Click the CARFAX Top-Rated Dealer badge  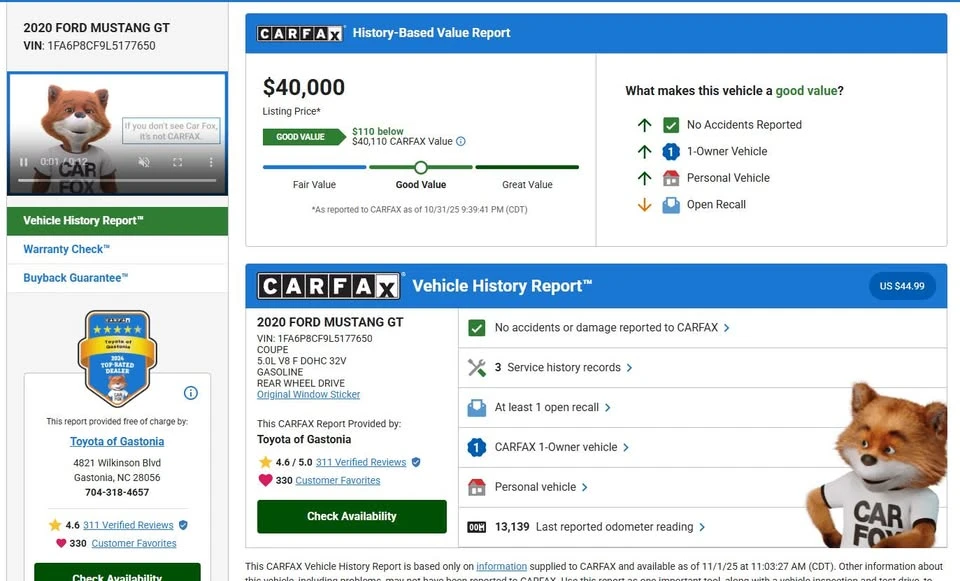coord(117,359)
